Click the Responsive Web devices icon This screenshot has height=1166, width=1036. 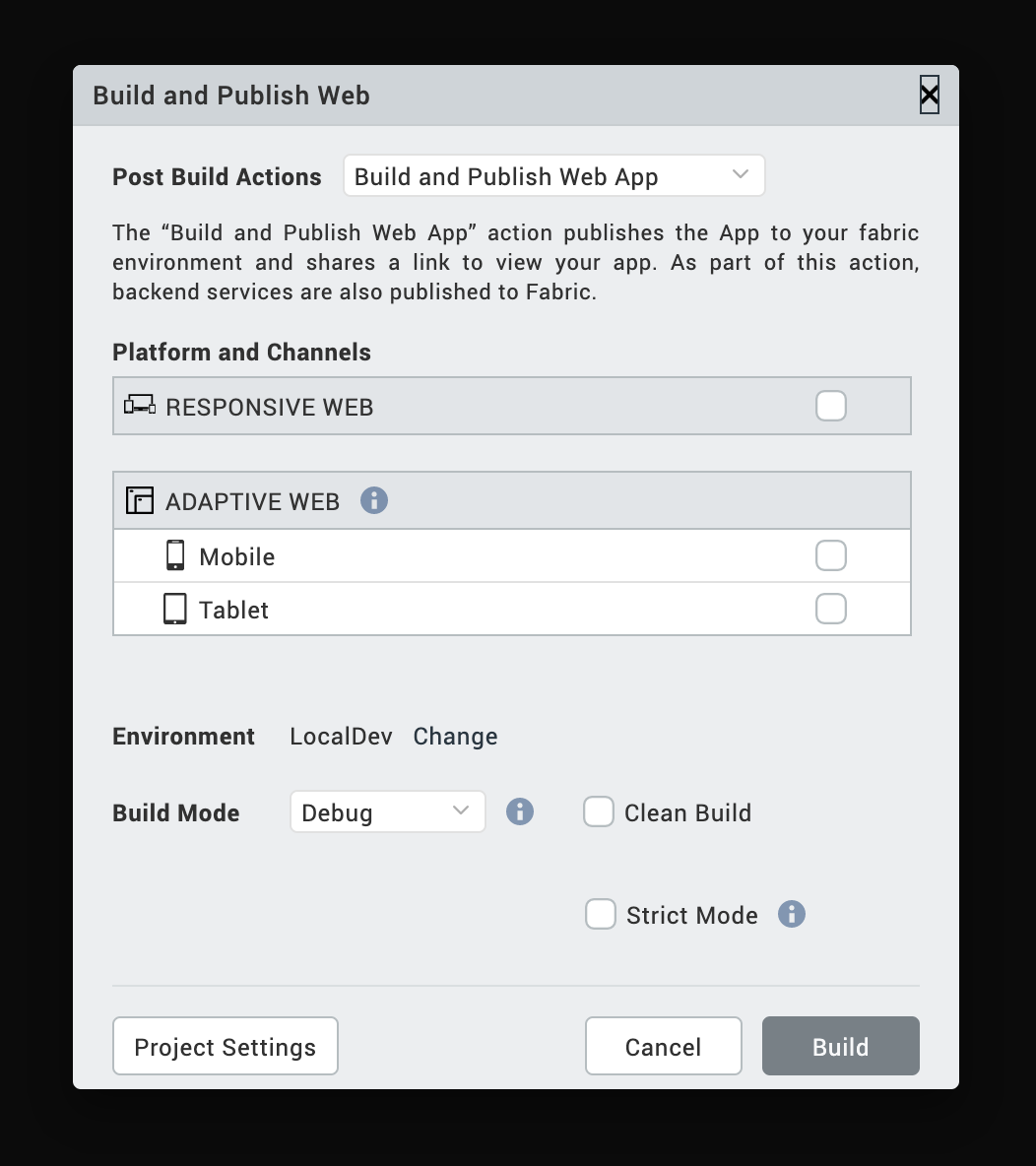[x=140, y=406]
